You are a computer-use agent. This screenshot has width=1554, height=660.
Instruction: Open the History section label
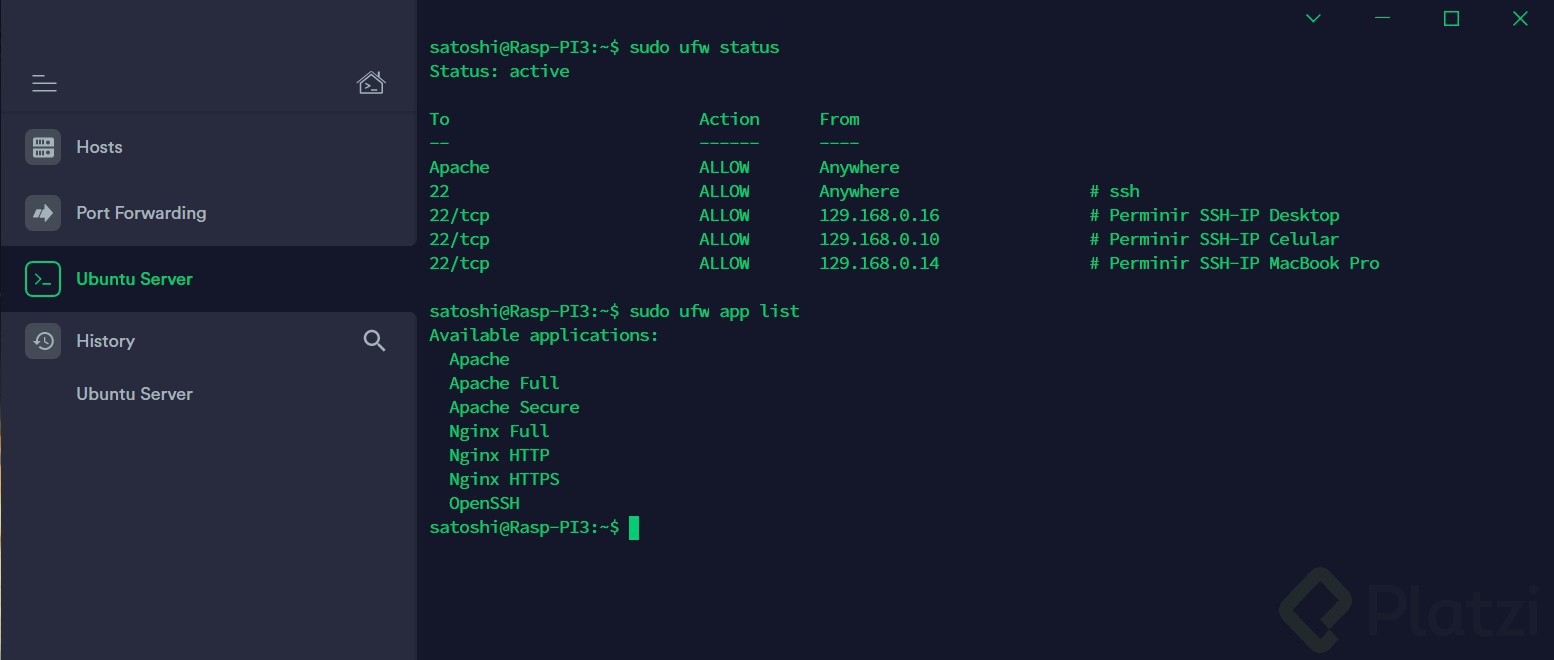click(105, 341)
